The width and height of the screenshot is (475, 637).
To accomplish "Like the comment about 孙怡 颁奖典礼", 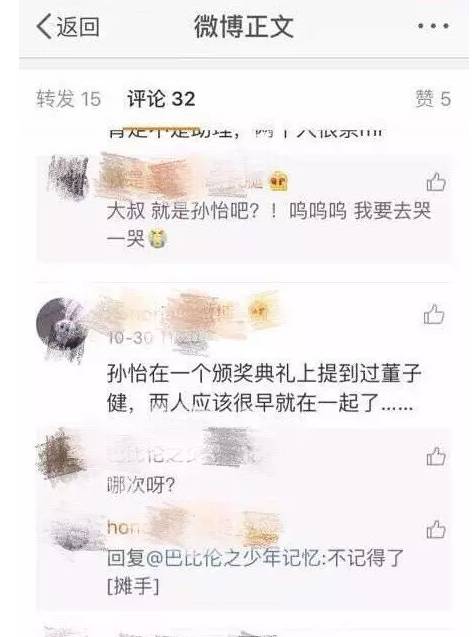I will tap(434, 314).
